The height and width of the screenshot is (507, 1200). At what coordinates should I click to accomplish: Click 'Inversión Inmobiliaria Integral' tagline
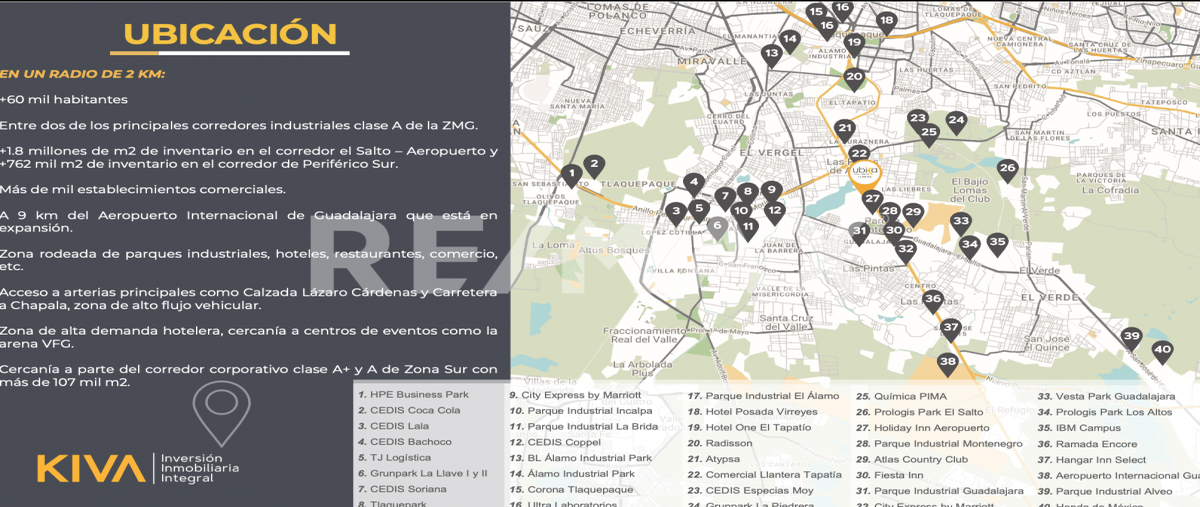point(200,468)
